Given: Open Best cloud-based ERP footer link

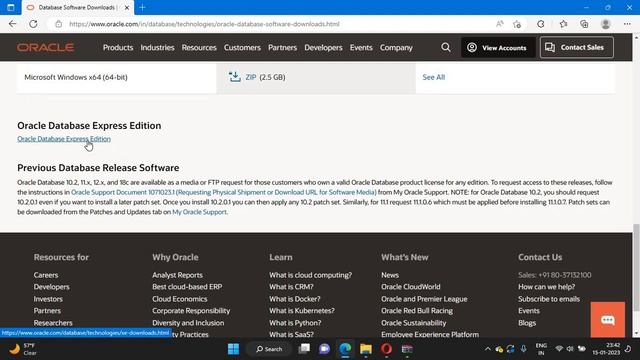Looking at the screenshot, I should click(187, 287).
